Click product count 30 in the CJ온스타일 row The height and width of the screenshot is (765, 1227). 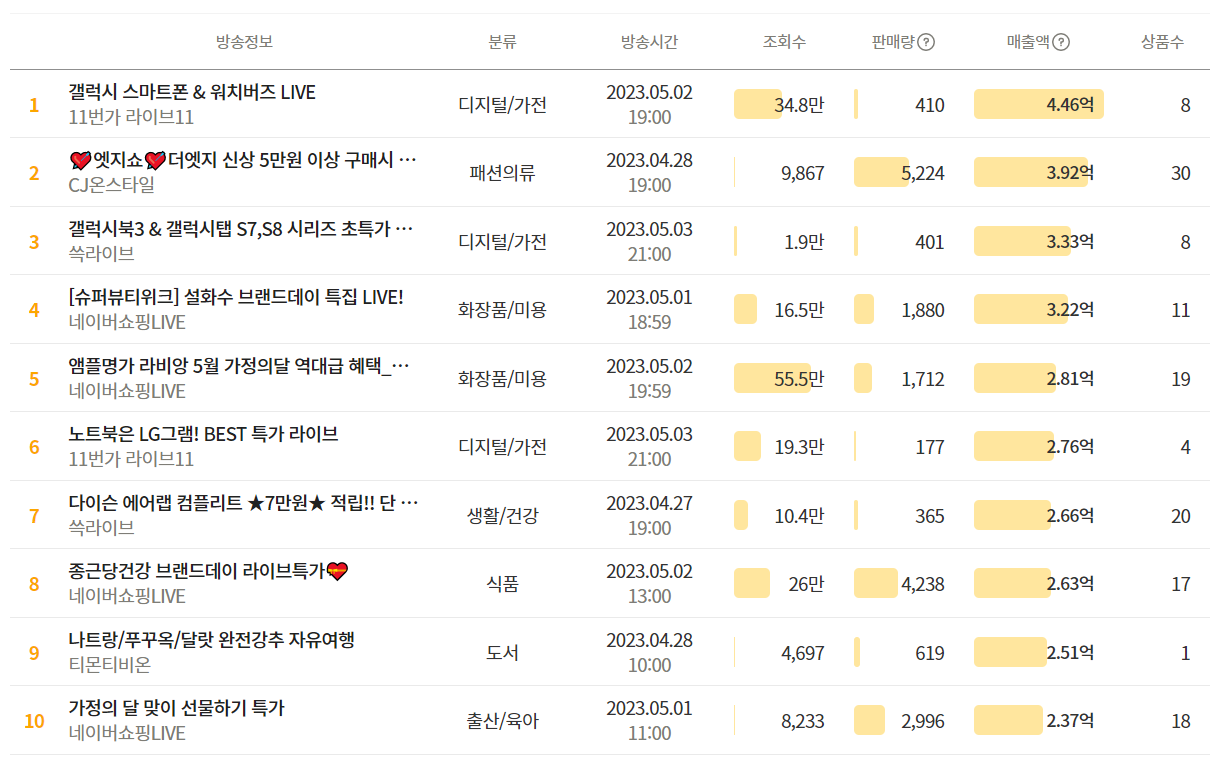pyautogui.click(x=1181, y=173)
